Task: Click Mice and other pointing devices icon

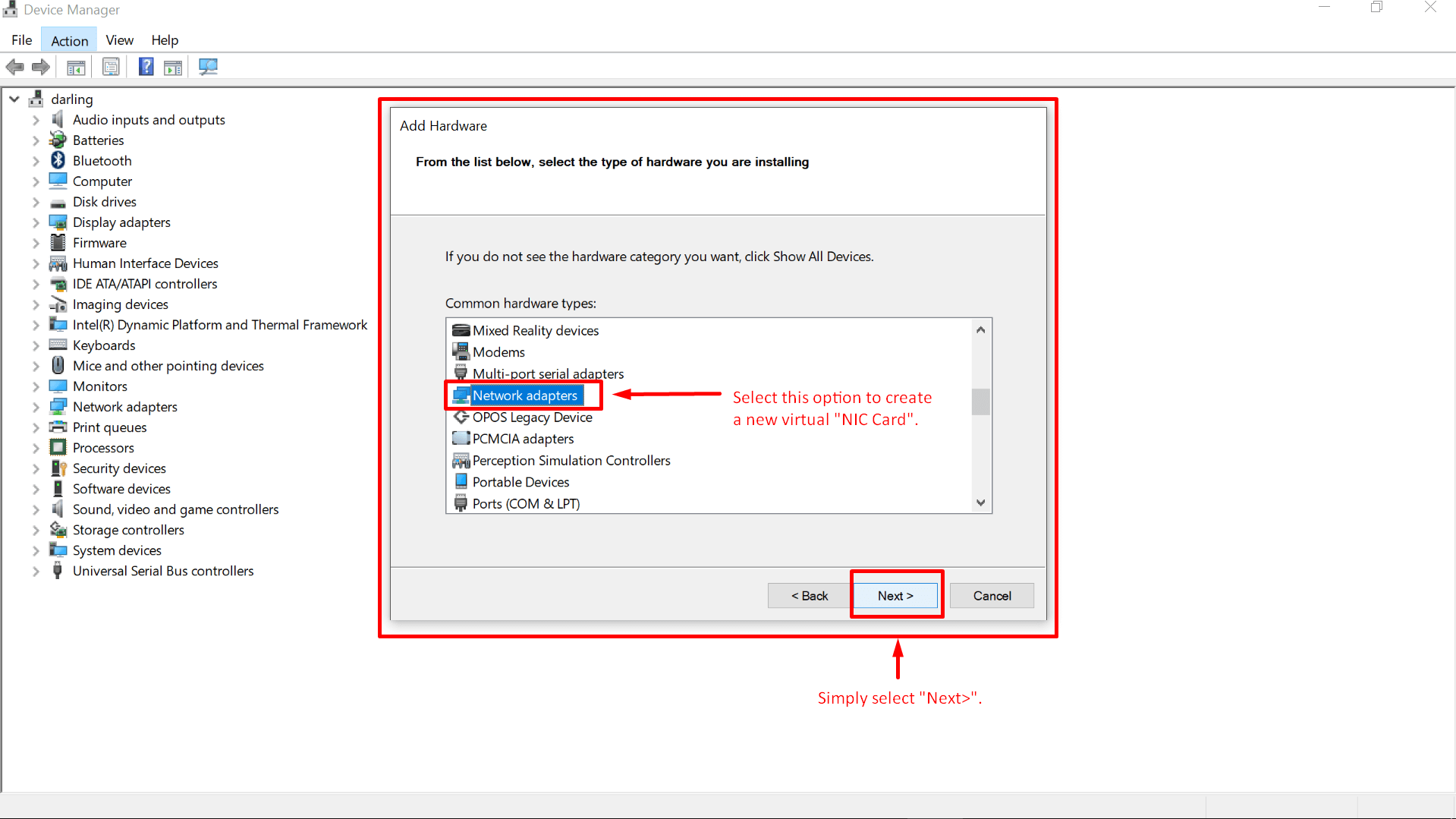Action: 58,365
